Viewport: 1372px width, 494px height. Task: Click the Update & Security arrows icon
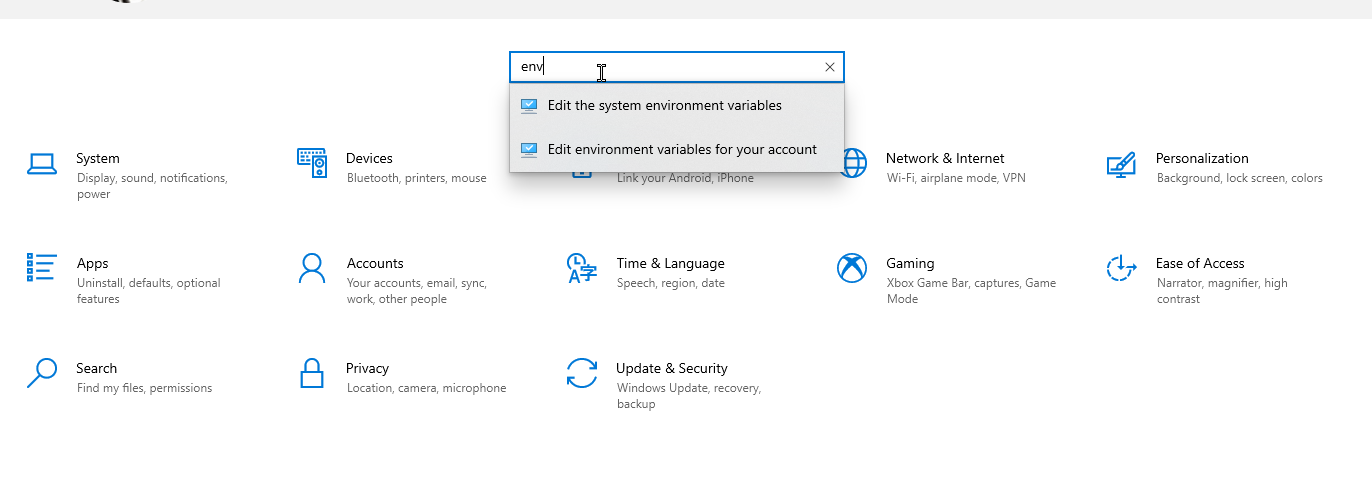[582, 373]
